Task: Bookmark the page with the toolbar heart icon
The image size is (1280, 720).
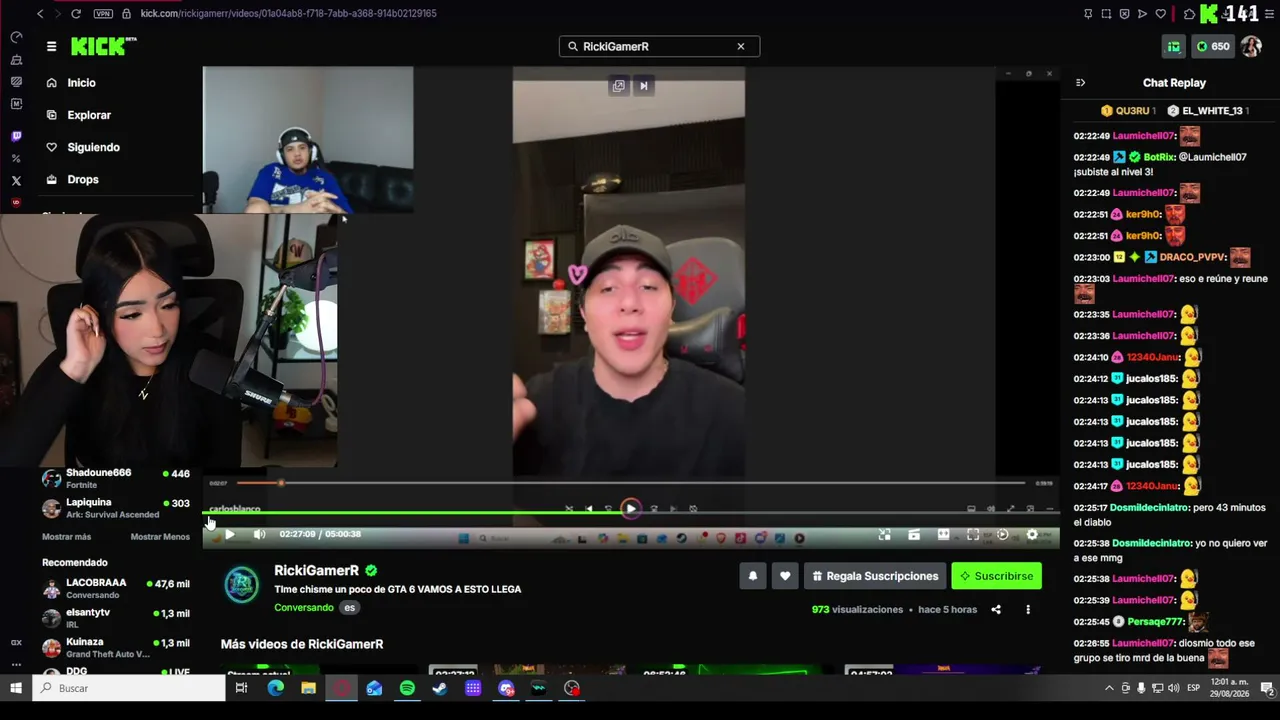Action: (1160, 14)
